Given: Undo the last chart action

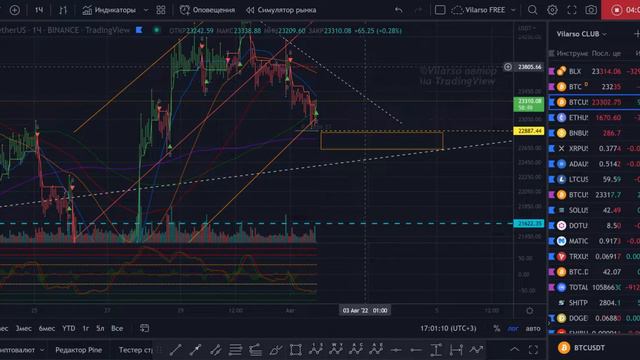Looking at the screenshot, I should [x=398, y=10].
